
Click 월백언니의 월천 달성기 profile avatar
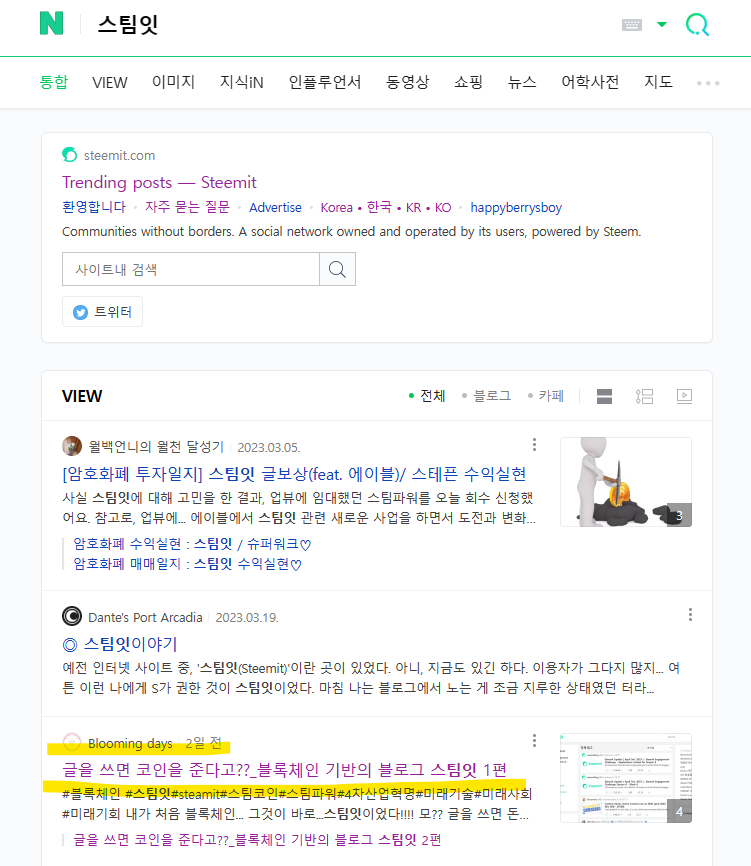coord(72,446)
